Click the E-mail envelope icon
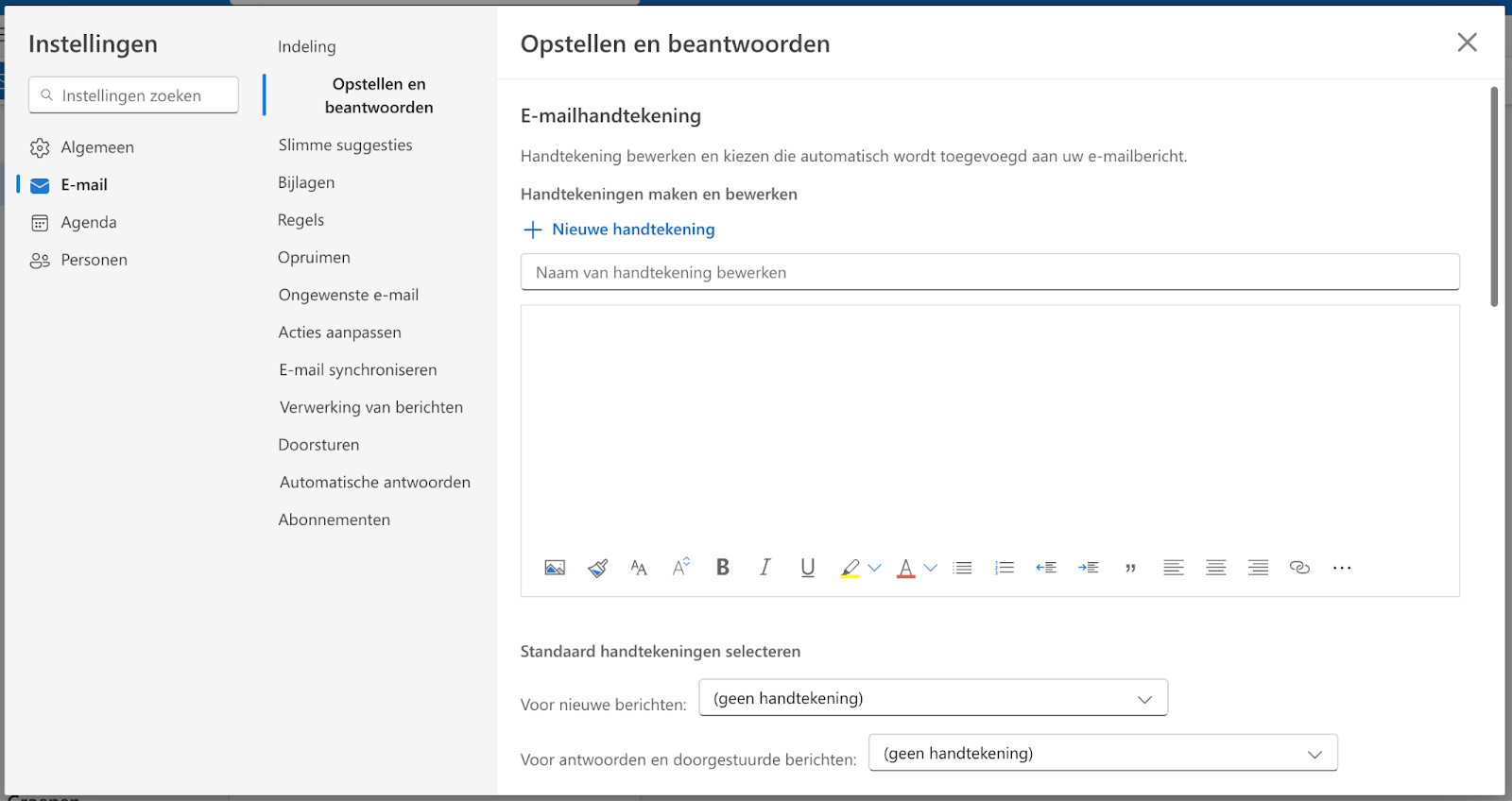The width and height of the screenshot is (1512, 801). pos(40,186)
